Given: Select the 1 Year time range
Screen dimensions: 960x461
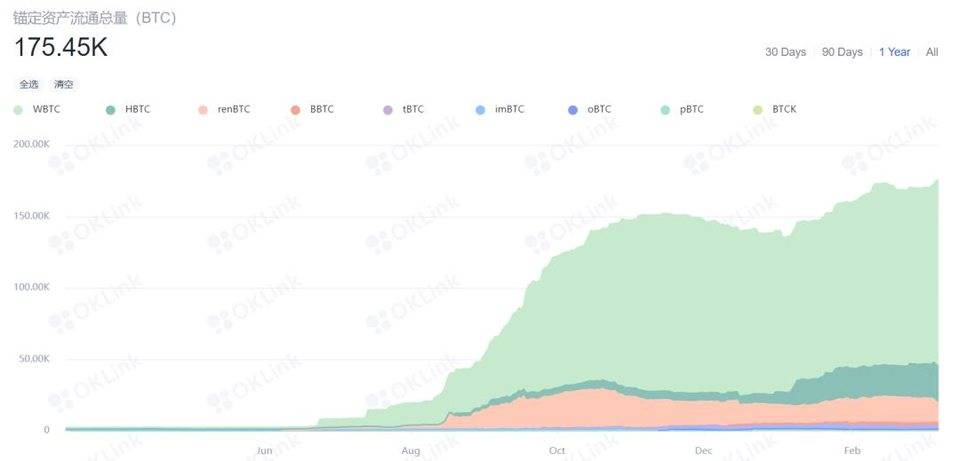Looking at the screenshot, I should click(x=894, y=52).
